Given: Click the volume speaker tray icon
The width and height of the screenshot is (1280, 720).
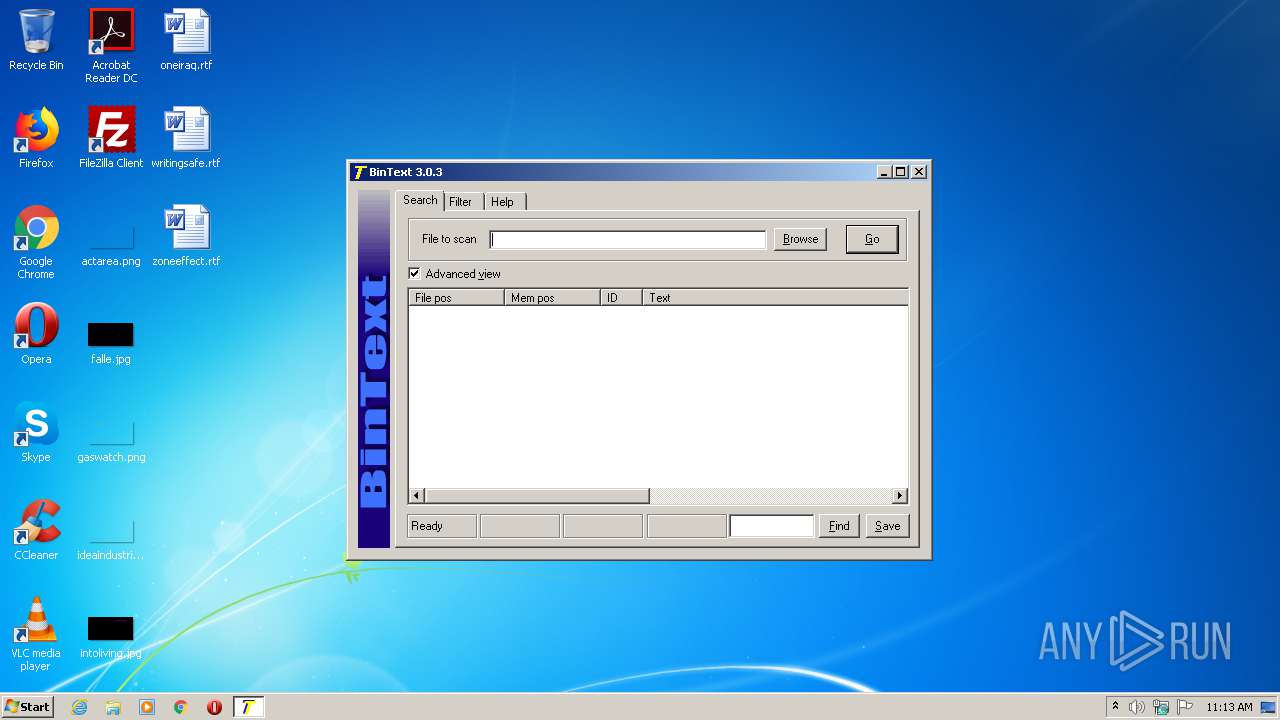Looking at the screenshot, I should (1137, 707).
